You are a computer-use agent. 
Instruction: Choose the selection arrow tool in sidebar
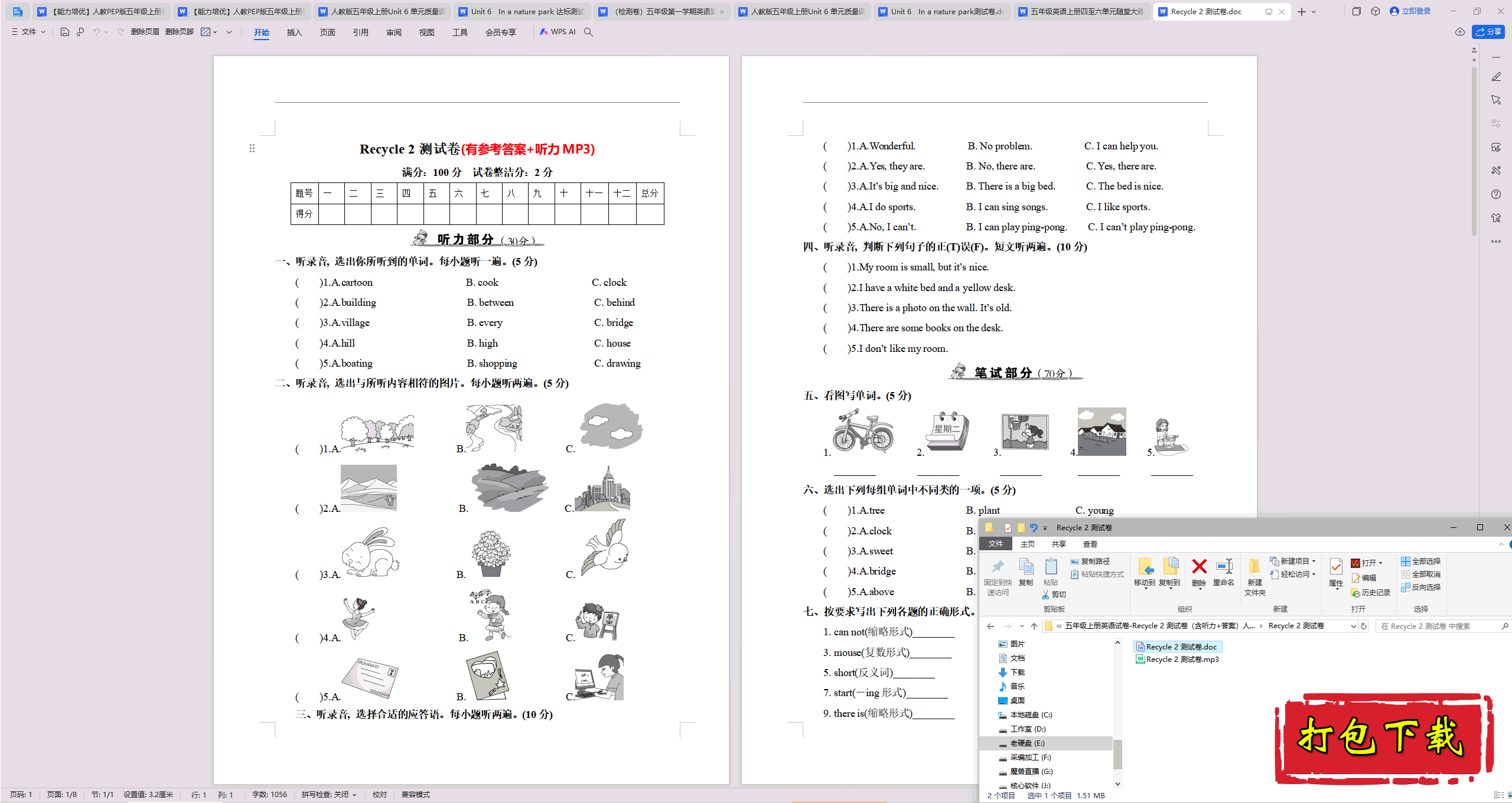(x=1496, y=100)
